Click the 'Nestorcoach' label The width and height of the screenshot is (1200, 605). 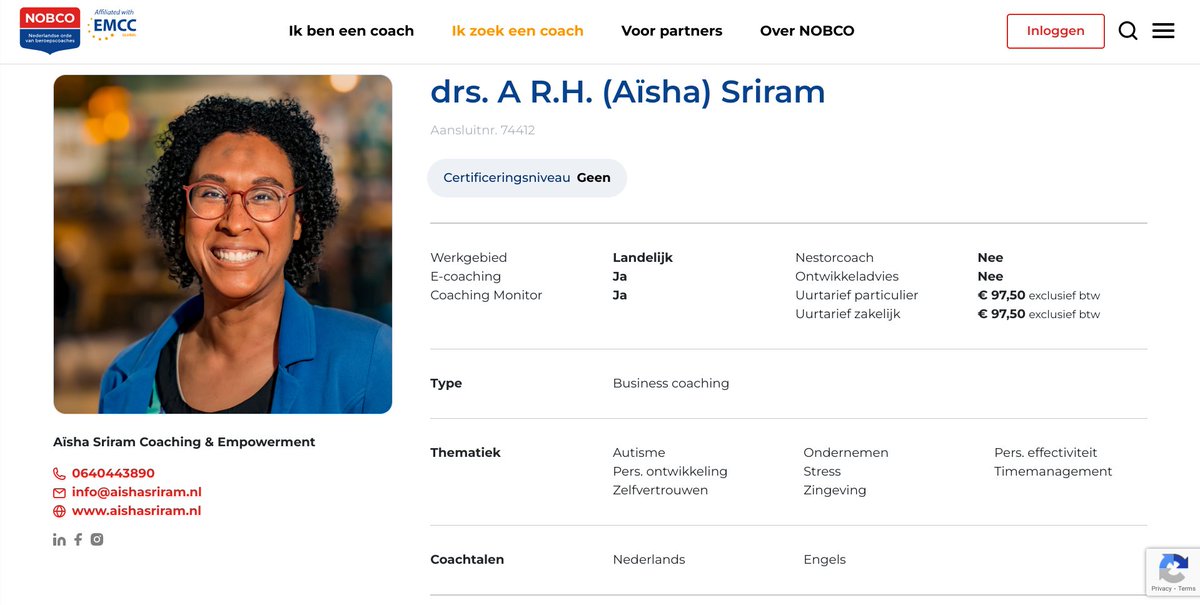[x=835, y=258]
